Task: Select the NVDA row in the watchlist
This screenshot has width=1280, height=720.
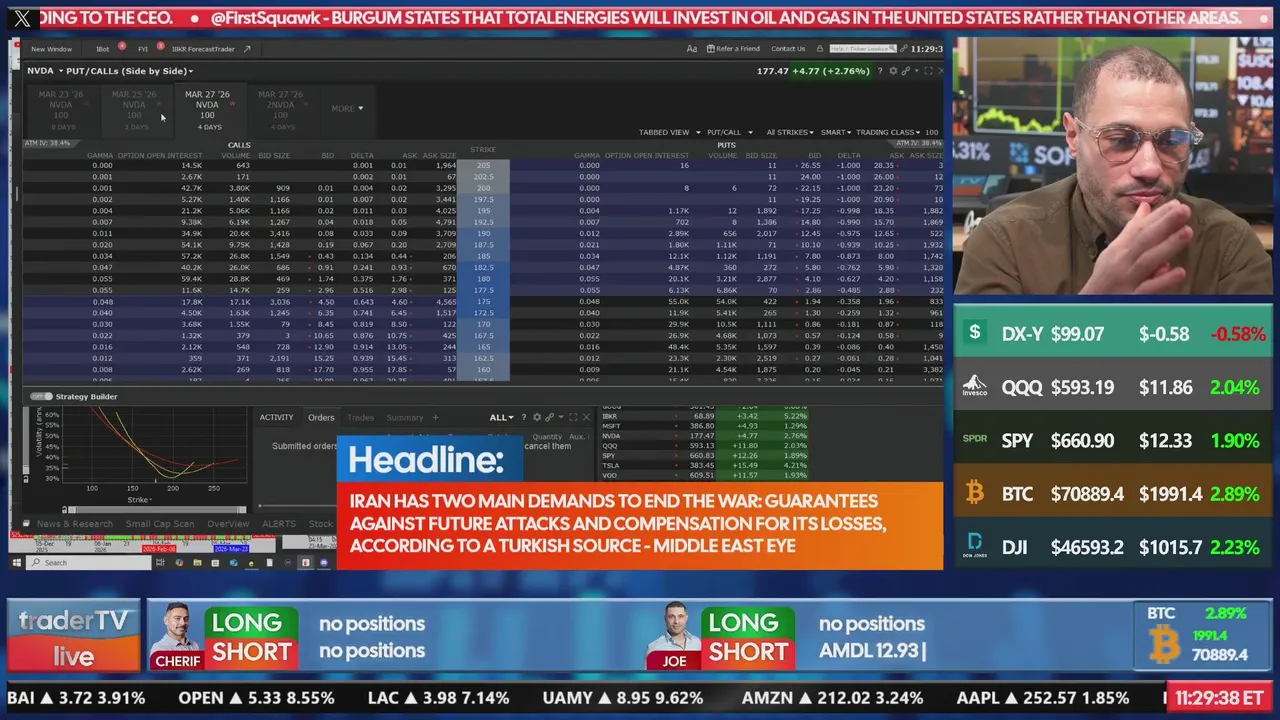Action: pos(705,436)
